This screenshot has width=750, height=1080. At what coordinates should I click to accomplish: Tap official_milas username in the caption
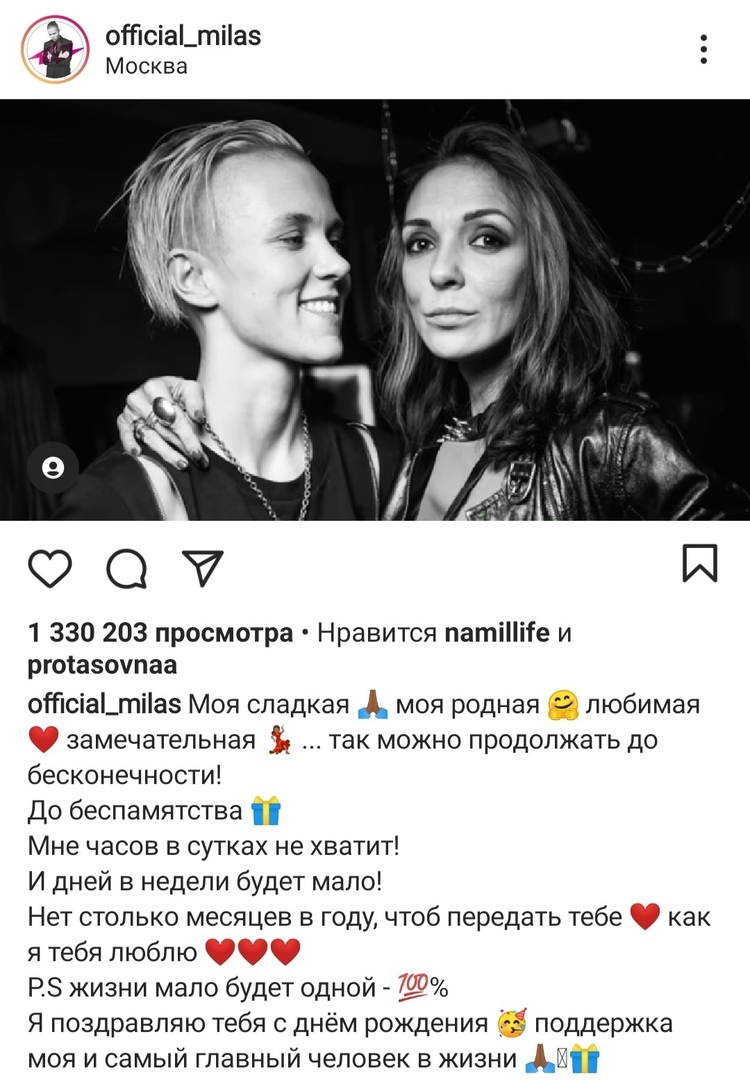pos(104,704)
